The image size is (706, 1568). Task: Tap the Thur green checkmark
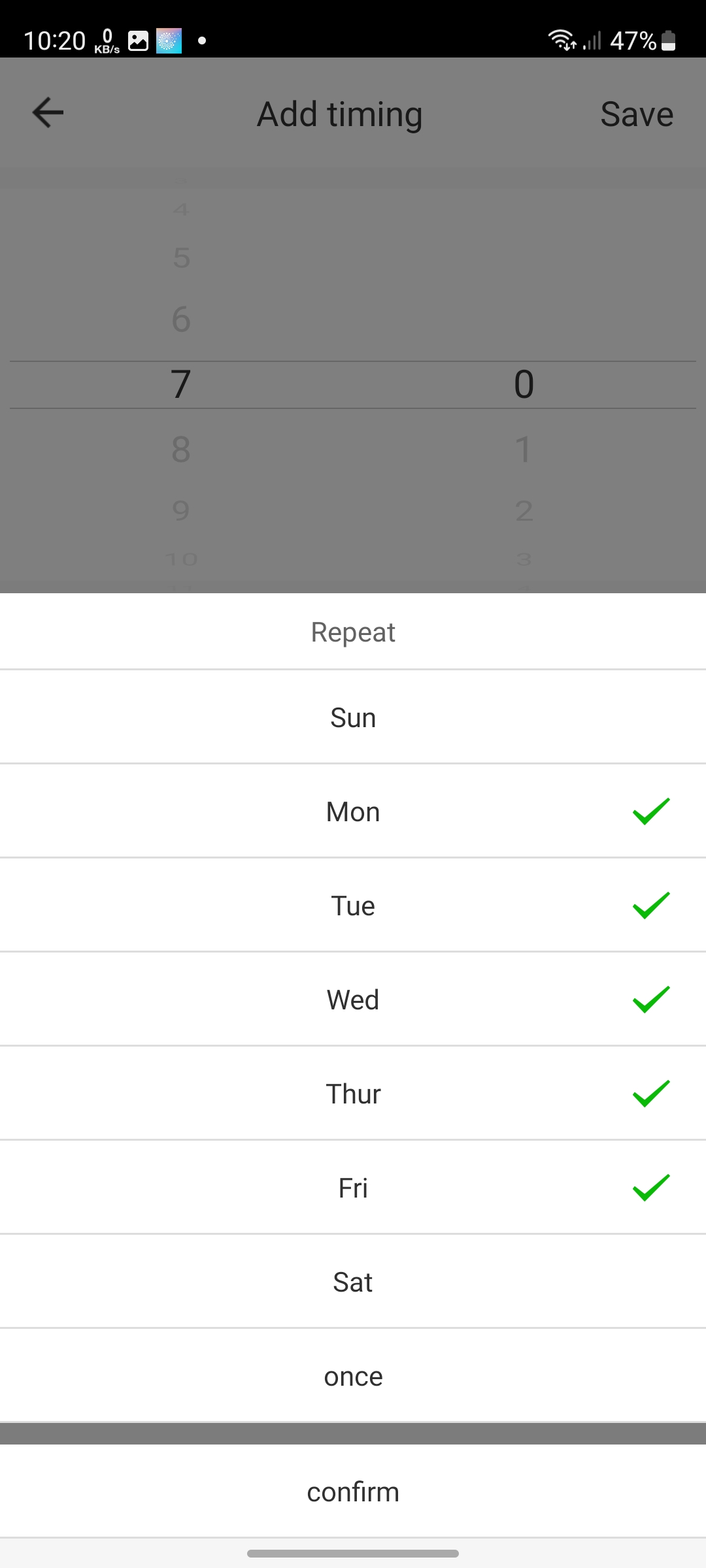coord(651,1094)
